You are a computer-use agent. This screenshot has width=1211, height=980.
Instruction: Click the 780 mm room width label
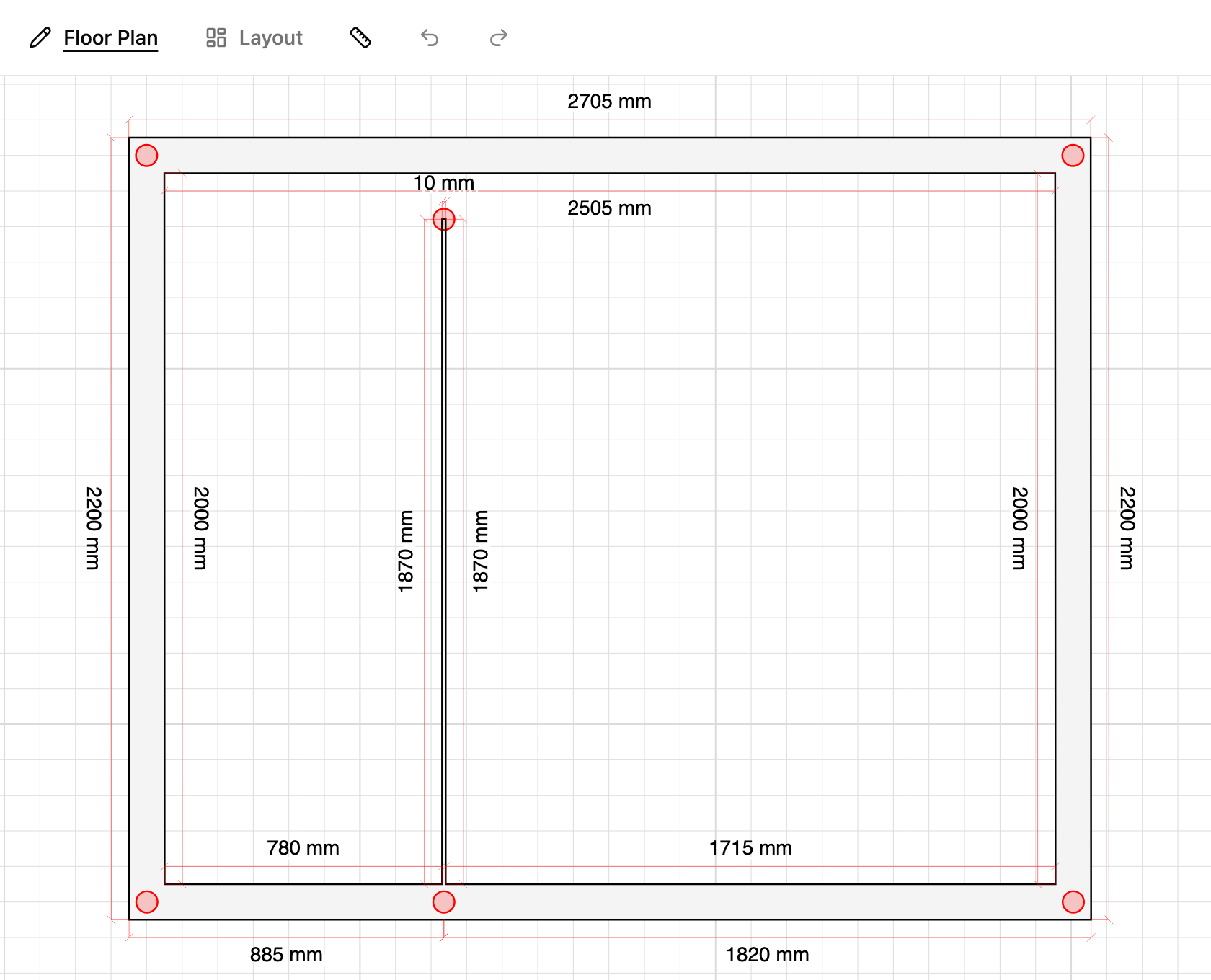tap(303, 848)
